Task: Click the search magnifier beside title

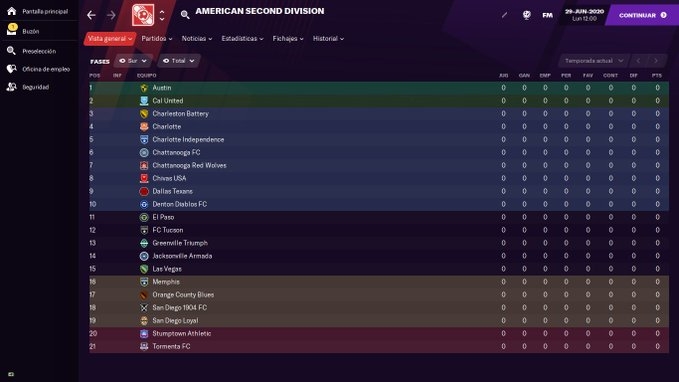Action: point(185,15)
